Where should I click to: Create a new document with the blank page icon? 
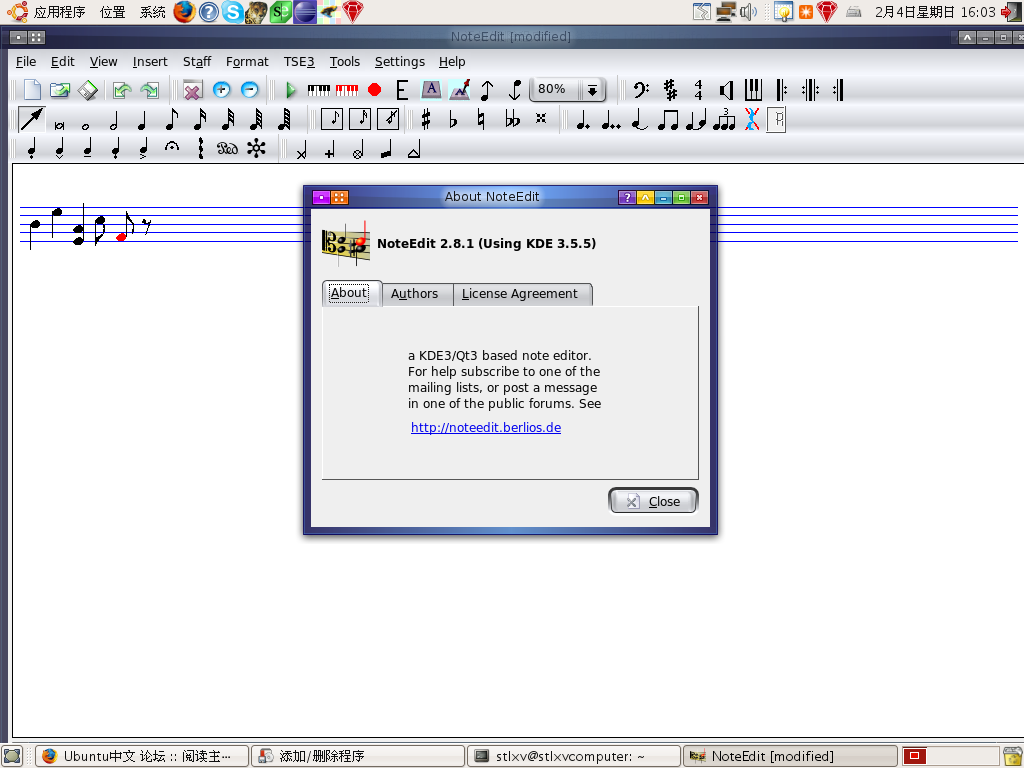click(x=31, y=89)
